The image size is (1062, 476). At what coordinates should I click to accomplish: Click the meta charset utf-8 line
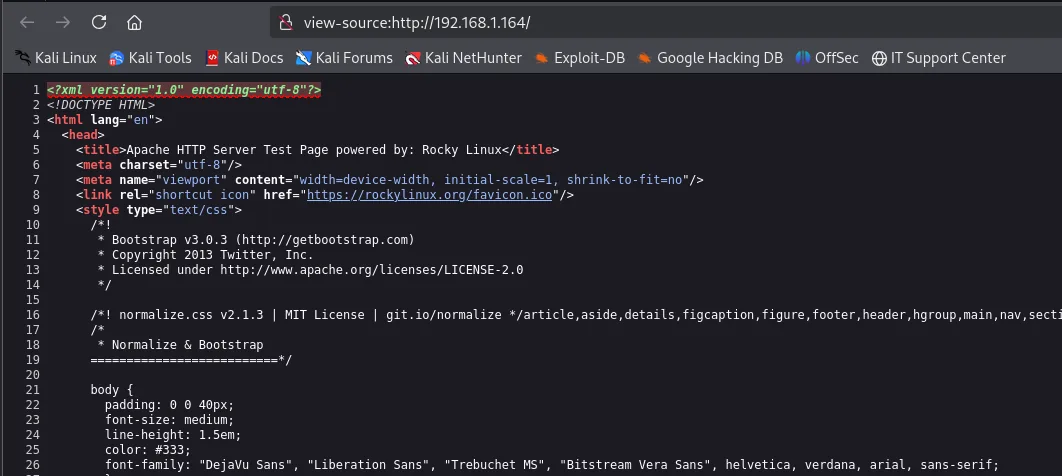[x=158, y=165]
